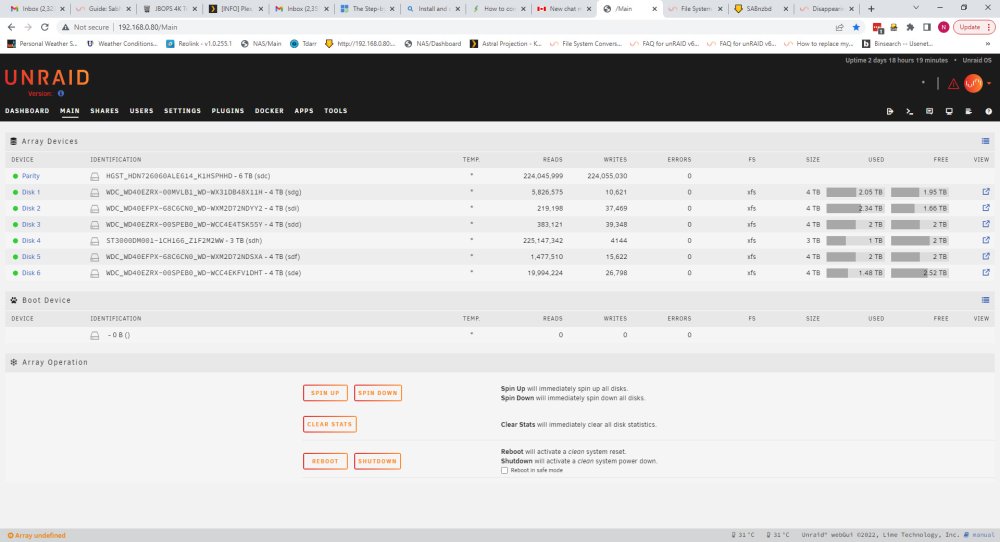Click the uptime text in header
Screen dimensions: 1000x542
click(x=897, y=61)
